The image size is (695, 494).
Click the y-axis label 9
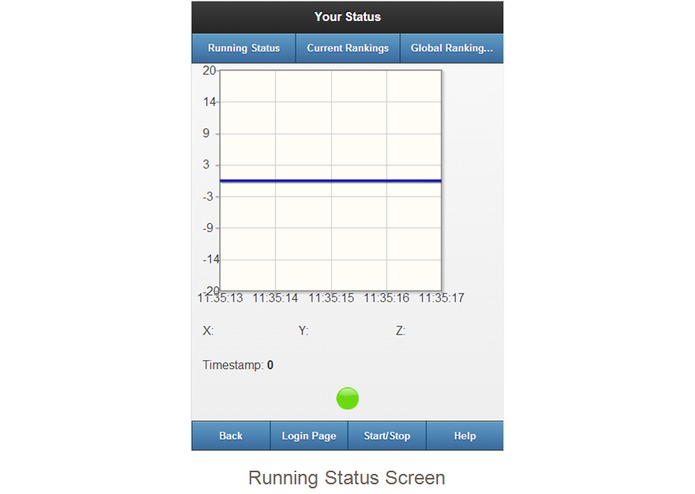tap(206, 133)
